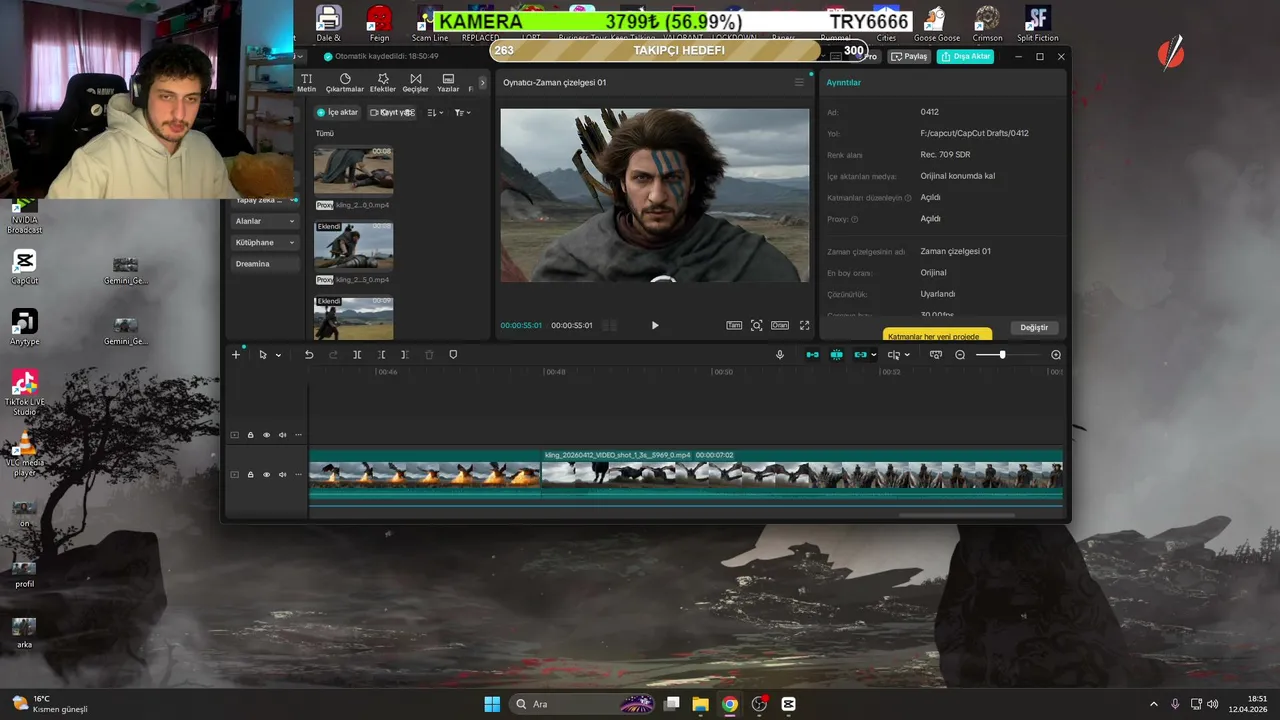The image size is (1280, 720).
Task: Switch to the Metin tab
Action: [x=307, y=83]
